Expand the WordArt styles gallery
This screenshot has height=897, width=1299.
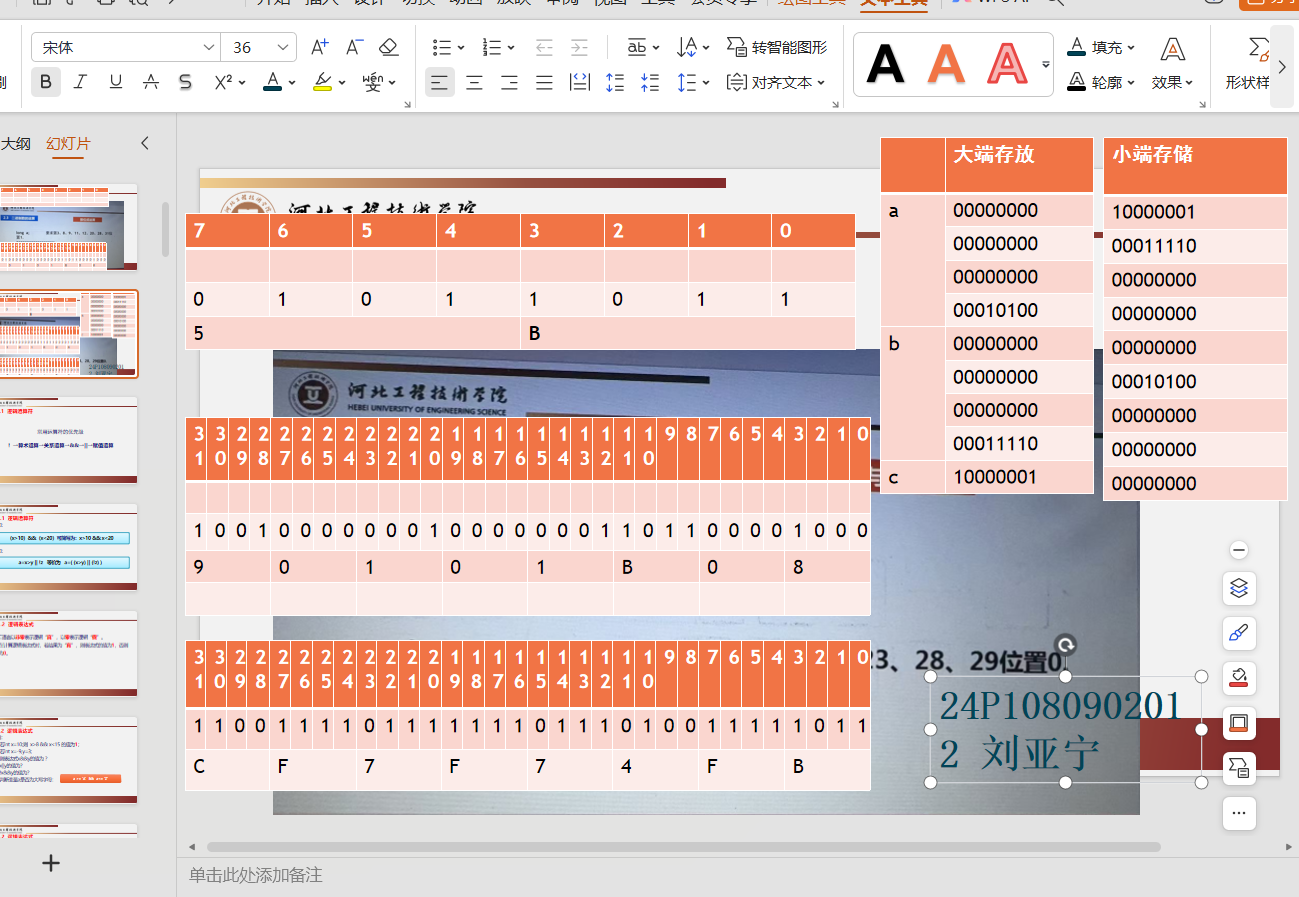(1045, 64)
